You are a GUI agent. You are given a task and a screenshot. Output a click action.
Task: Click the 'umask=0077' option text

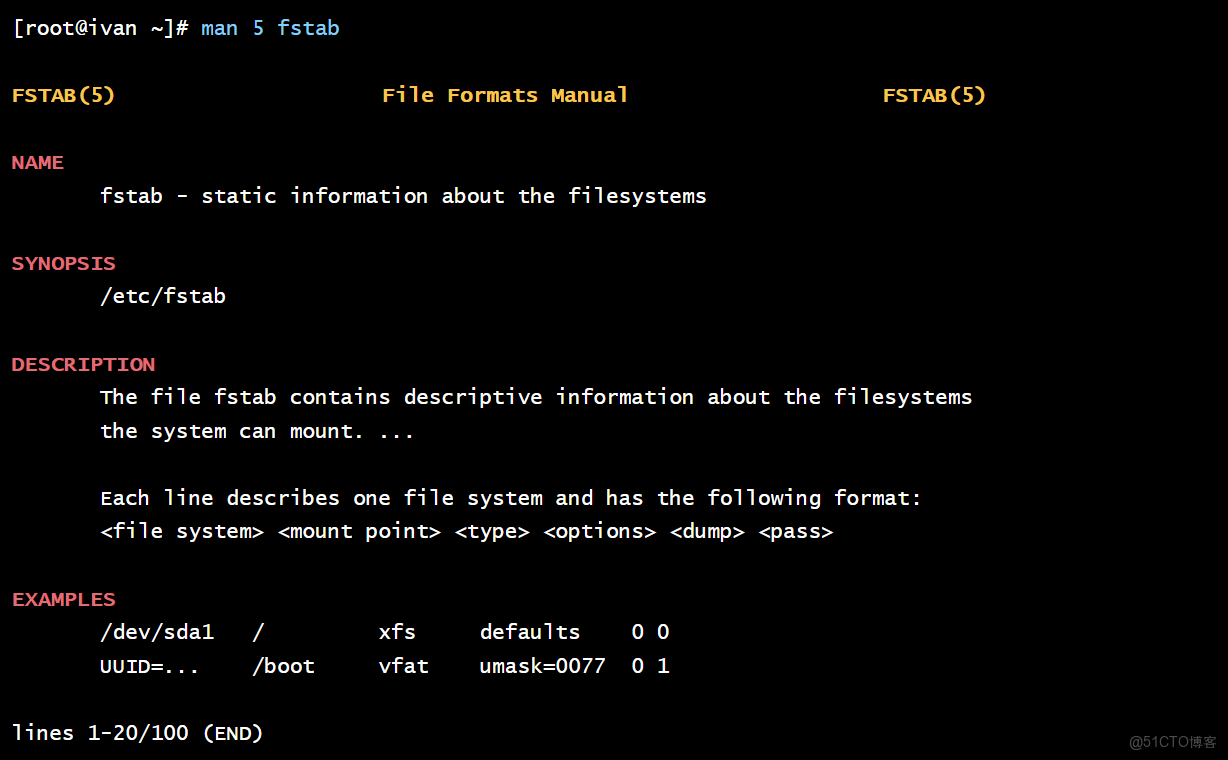point(542,667)
